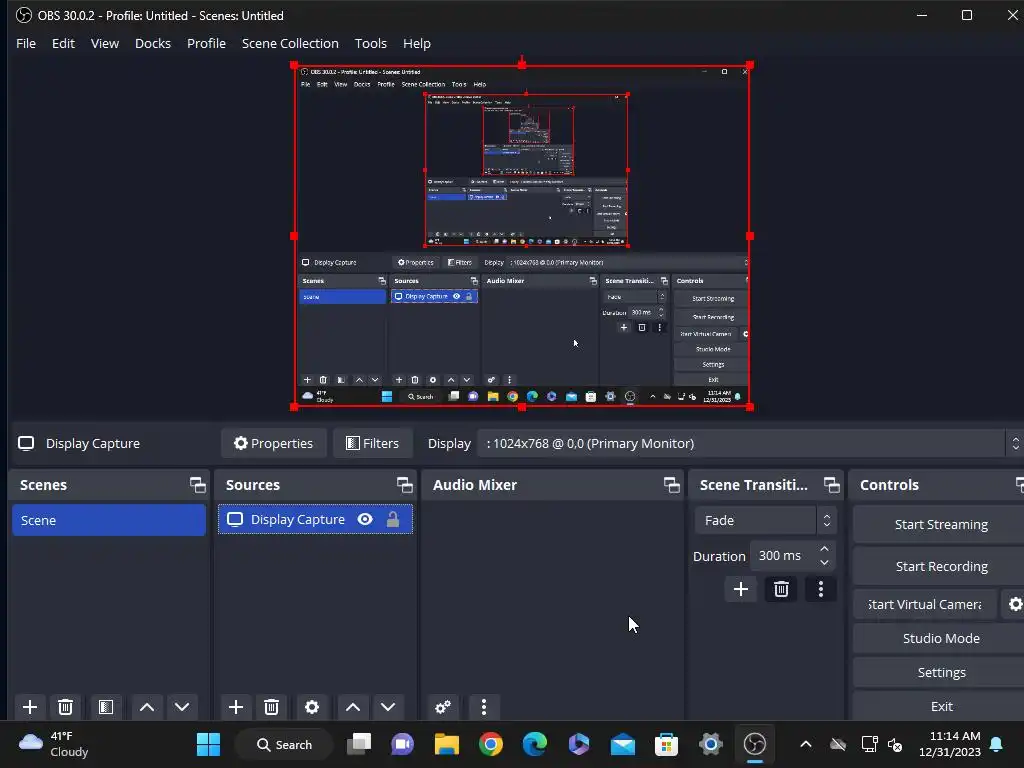1024x768 pixels.
Task: Select the Scene item in Scenes list
Action: [108, 520]
